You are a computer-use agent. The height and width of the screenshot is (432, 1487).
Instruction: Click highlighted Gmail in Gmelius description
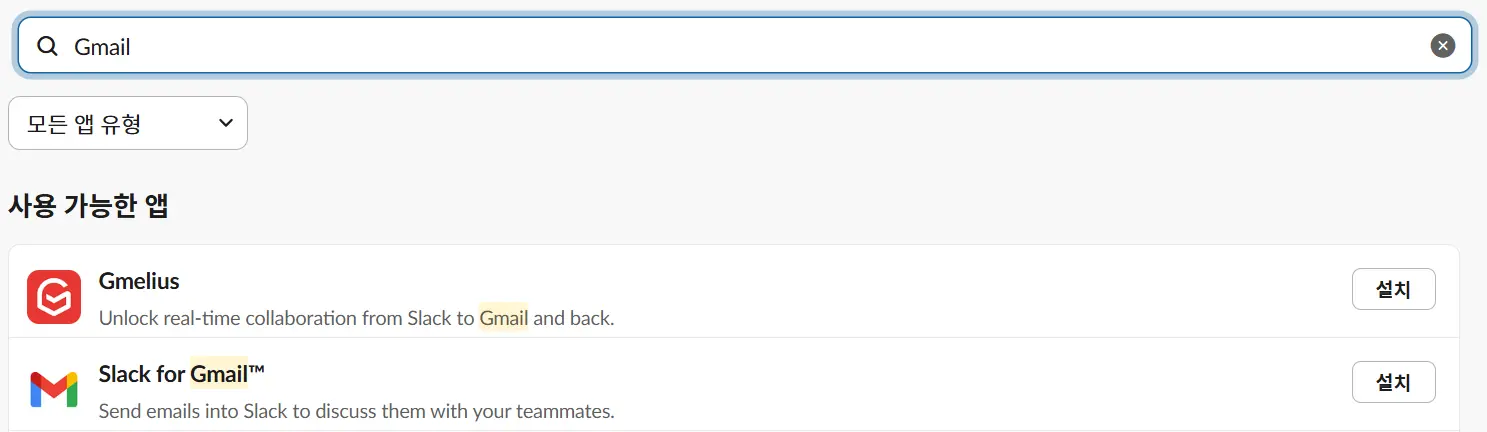503,319
